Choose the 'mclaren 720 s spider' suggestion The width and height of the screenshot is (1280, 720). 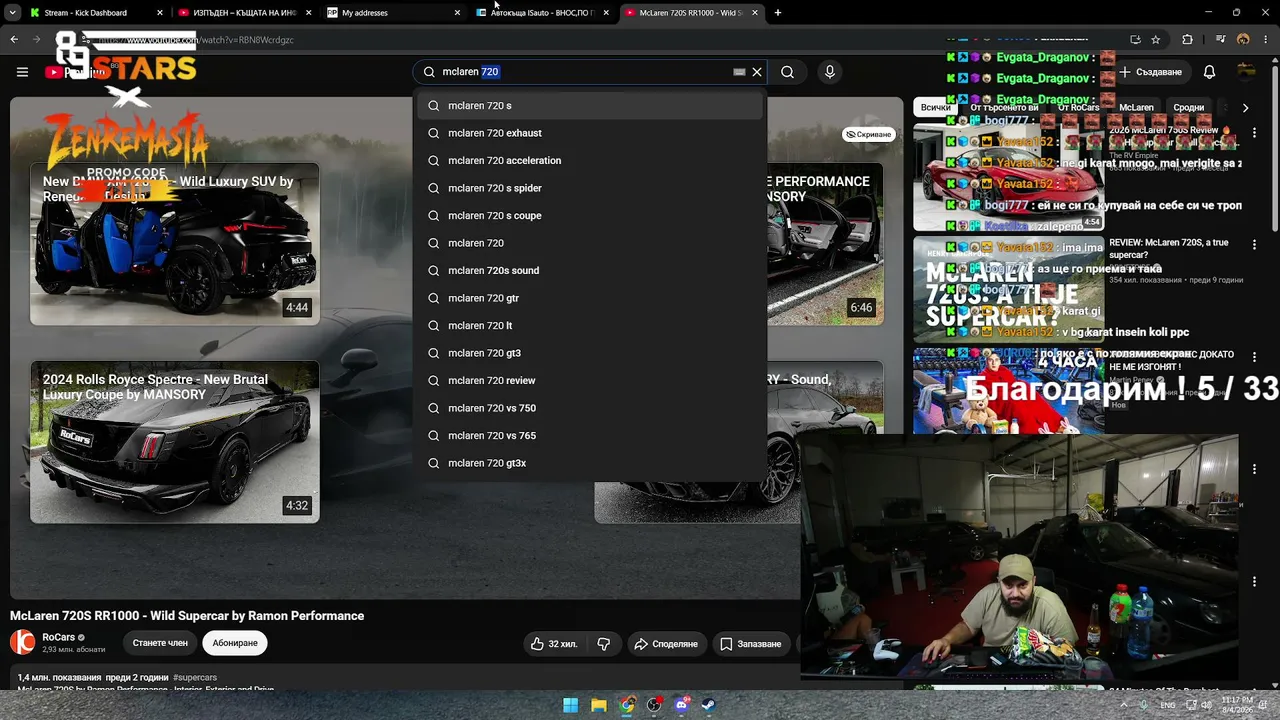click(x=591, y=188)
